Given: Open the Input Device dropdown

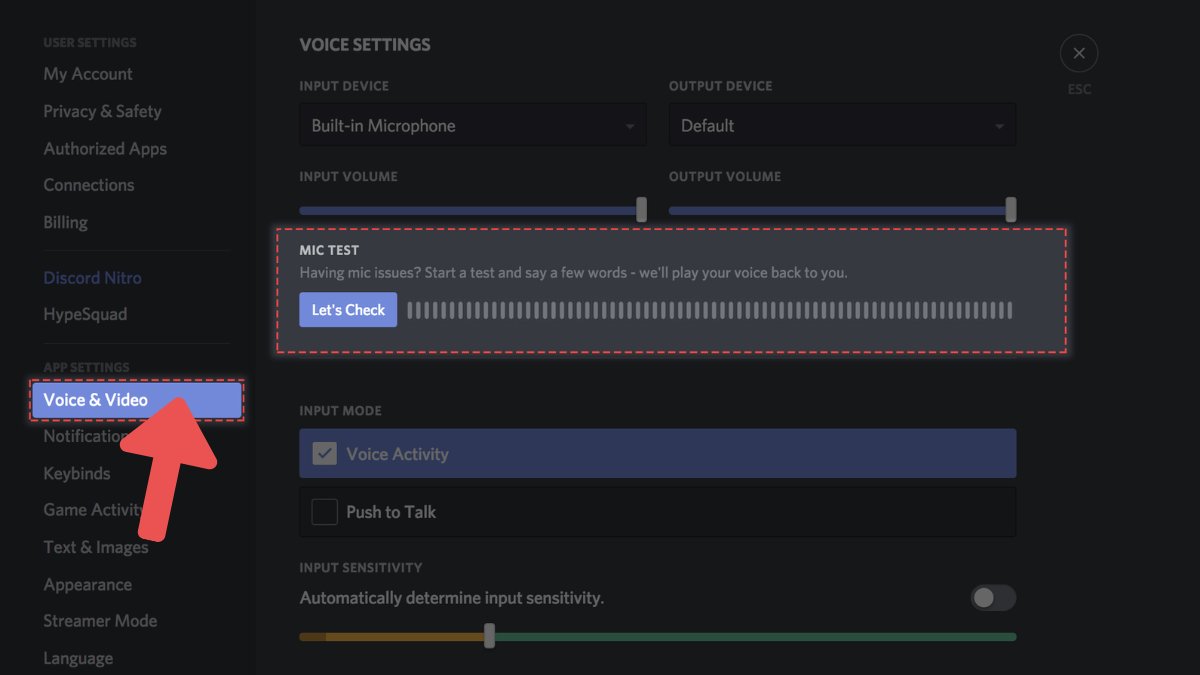Looking at the screenshot, I should (x=472, y=126).
